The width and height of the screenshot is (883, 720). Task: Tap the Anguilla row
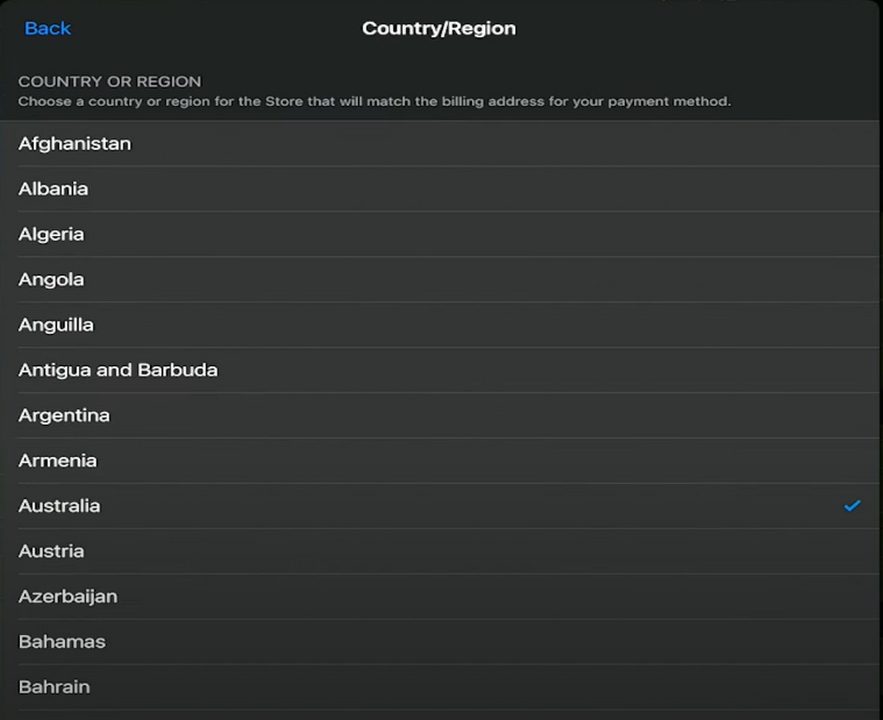[x=56, y=324]
